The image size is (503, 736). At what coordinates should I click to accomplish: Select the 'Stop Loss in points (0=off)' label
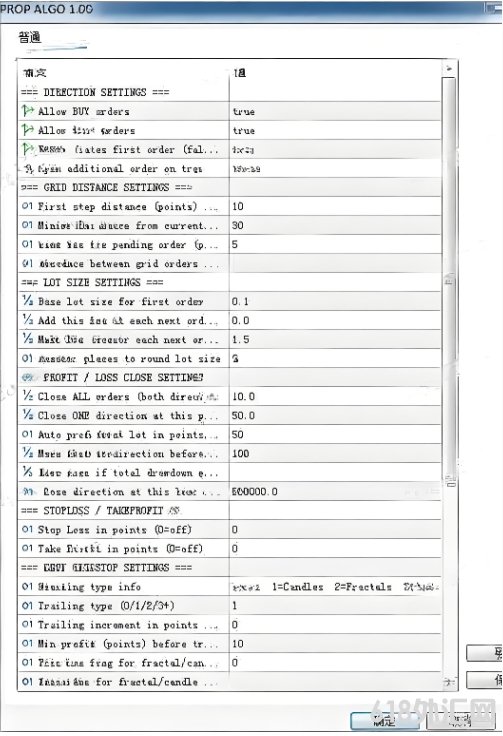114,529
